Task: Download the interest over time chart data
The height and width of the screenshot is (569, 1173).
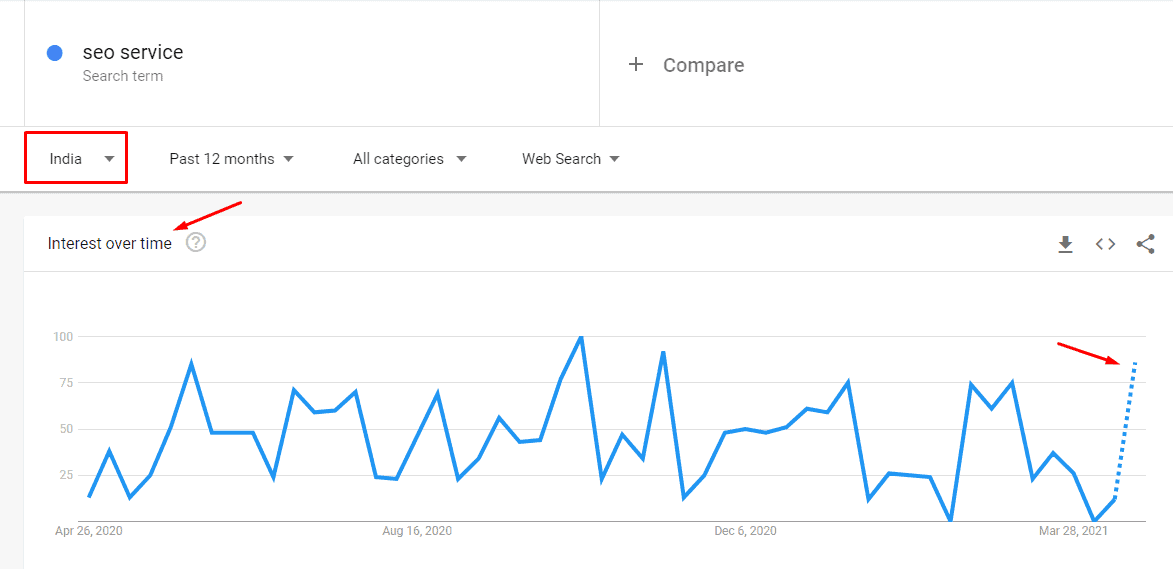Action: point(1065,244)
